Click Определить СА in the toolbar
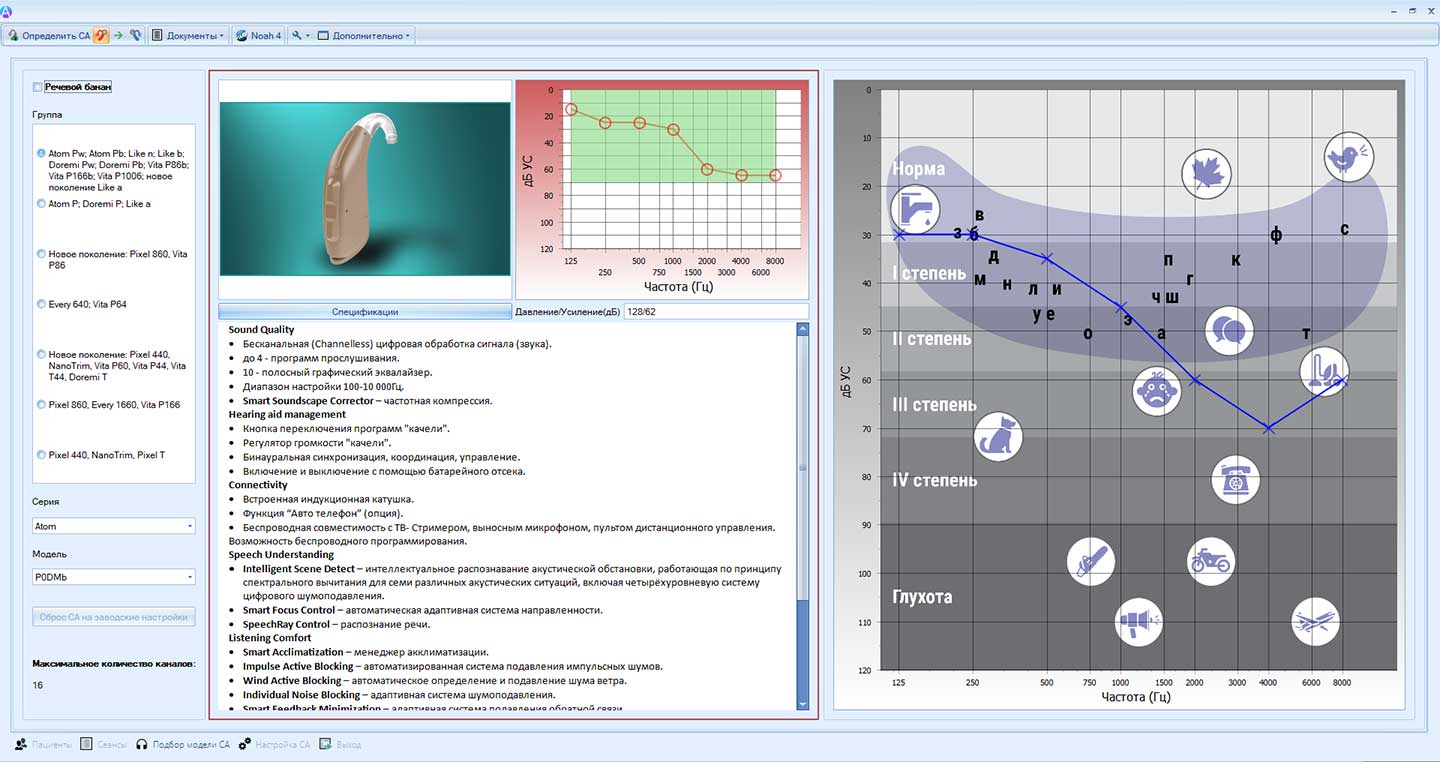 pos(49,36)
